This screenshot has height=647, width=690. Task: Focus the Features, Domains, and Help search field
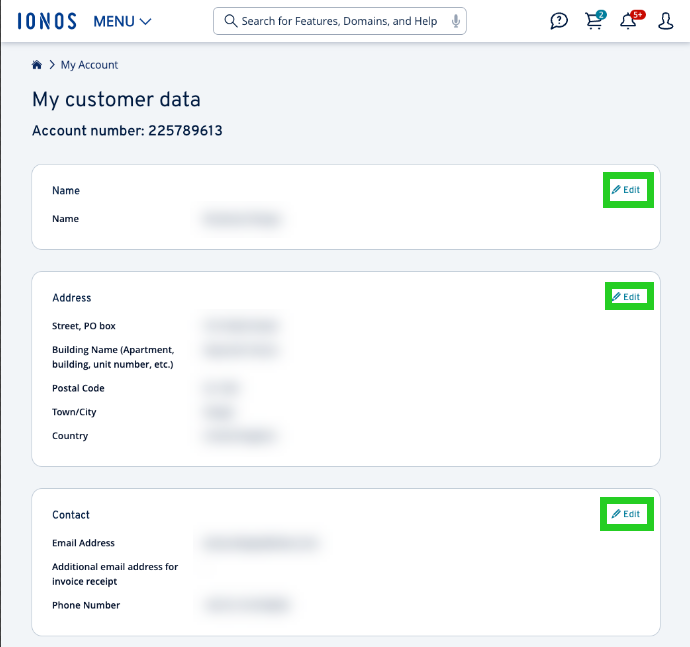click(340, 21)
